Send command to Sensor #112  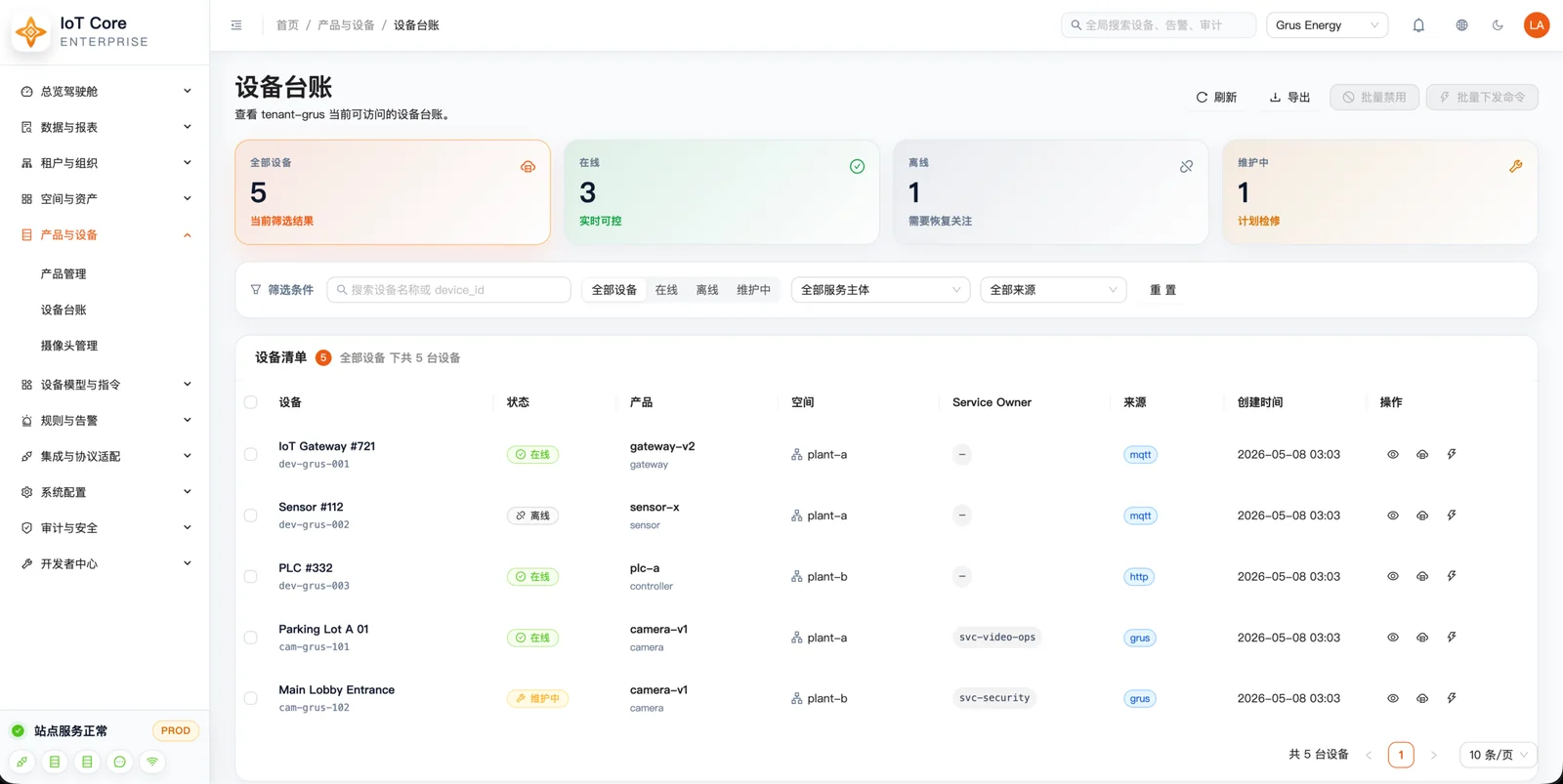pyautogui.click(x=1452, y=516)
